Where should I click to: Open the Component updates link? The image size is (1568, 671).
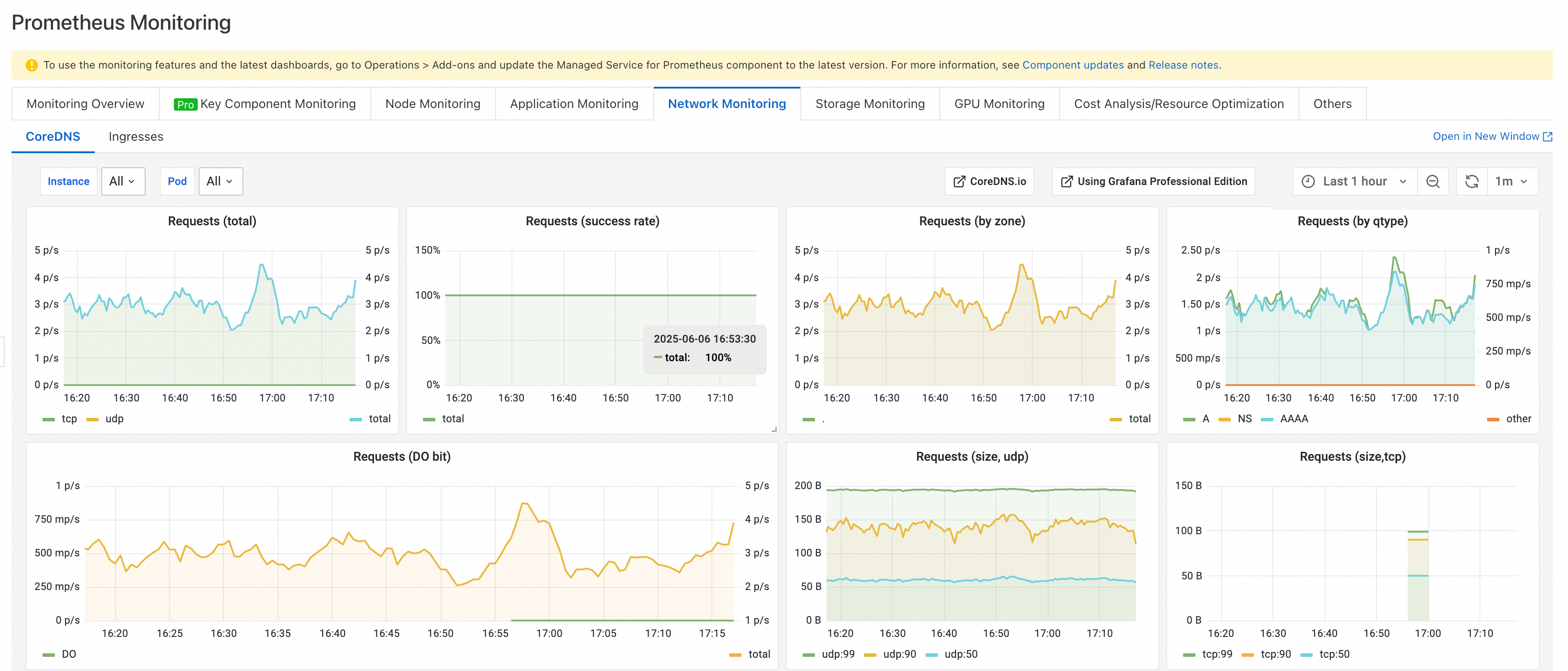pyautogui.click(x=1072, y=65)
